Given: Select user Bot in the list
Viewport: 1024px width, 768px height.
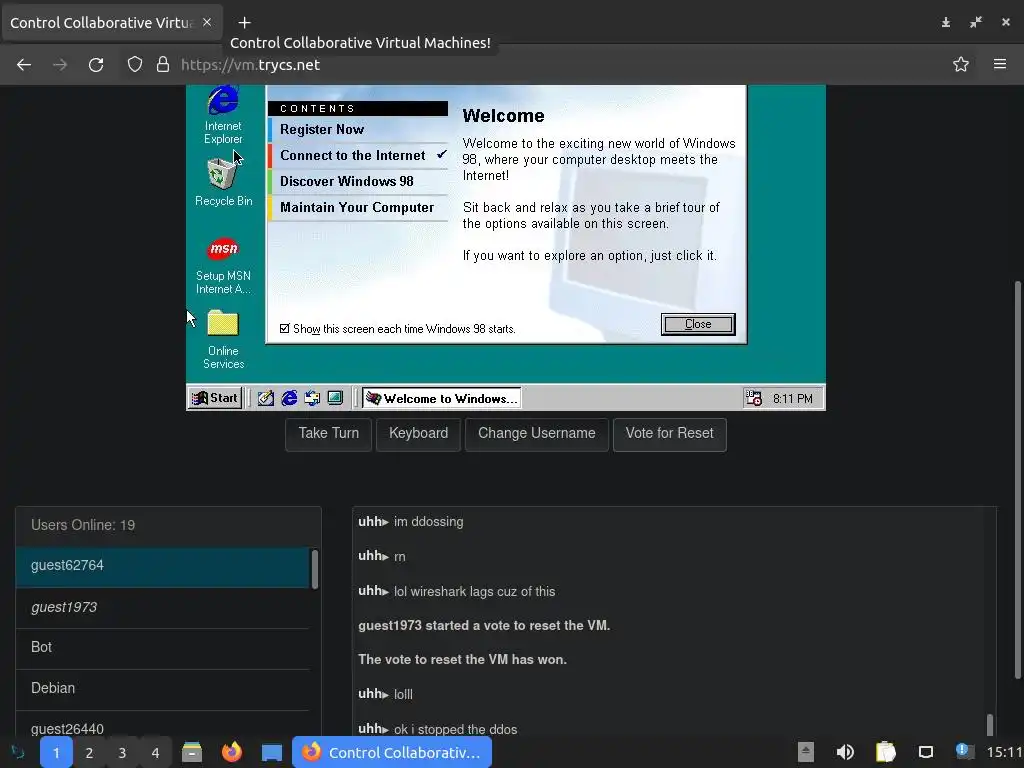Looking at the screenshot, I should (163, 648).
